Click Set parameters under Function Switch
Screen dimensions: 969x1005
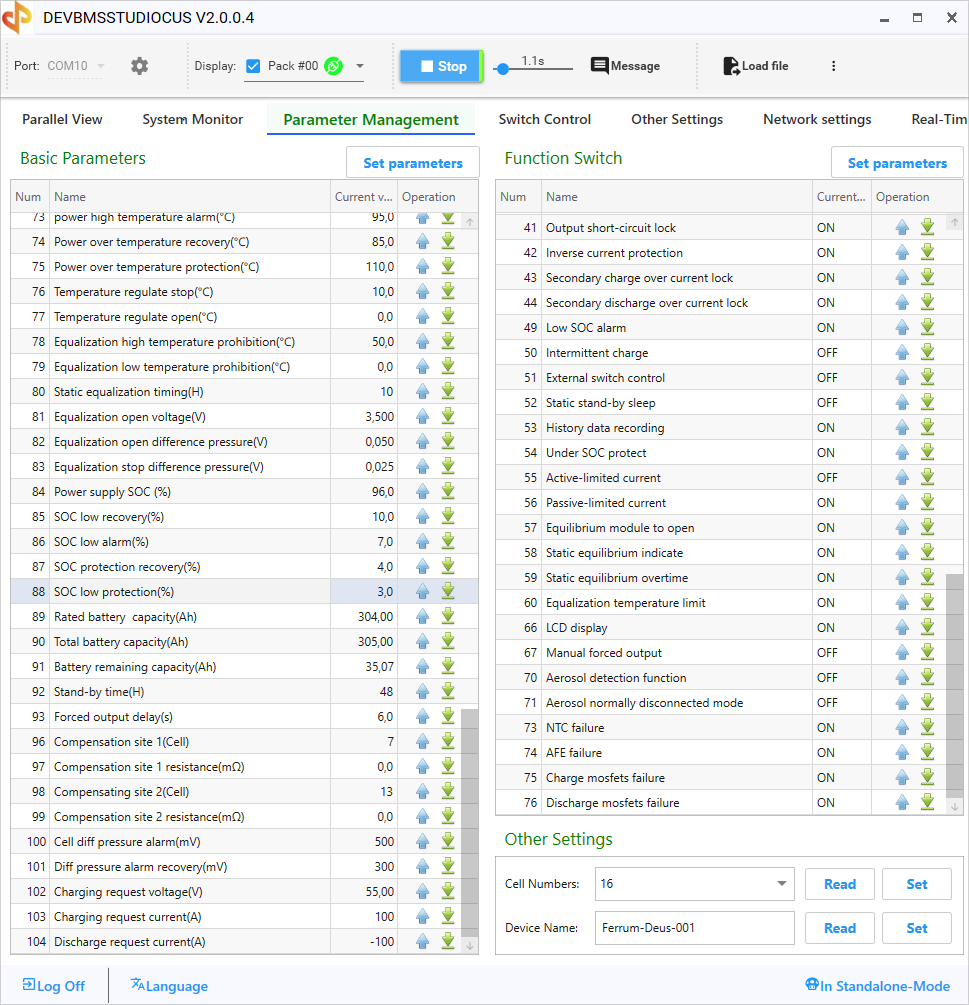click(x=896, y=163)
